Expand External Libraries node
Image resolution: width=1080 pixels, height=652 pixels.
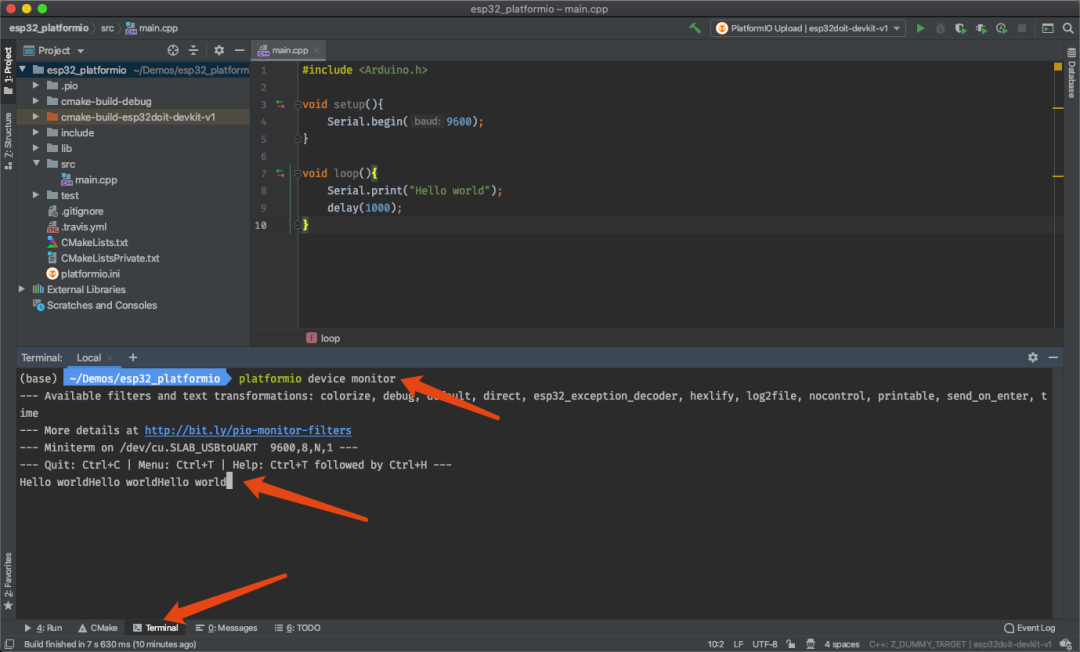[23, 290]
